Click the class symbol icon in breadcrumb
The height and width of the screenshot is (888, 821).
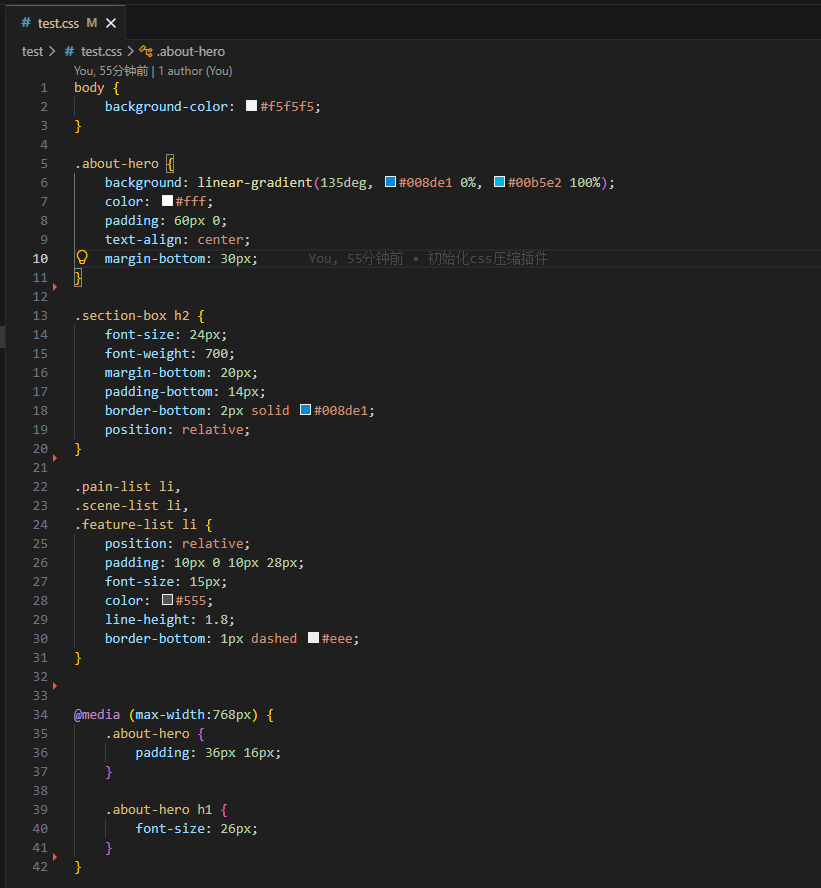tap(146, 52)
